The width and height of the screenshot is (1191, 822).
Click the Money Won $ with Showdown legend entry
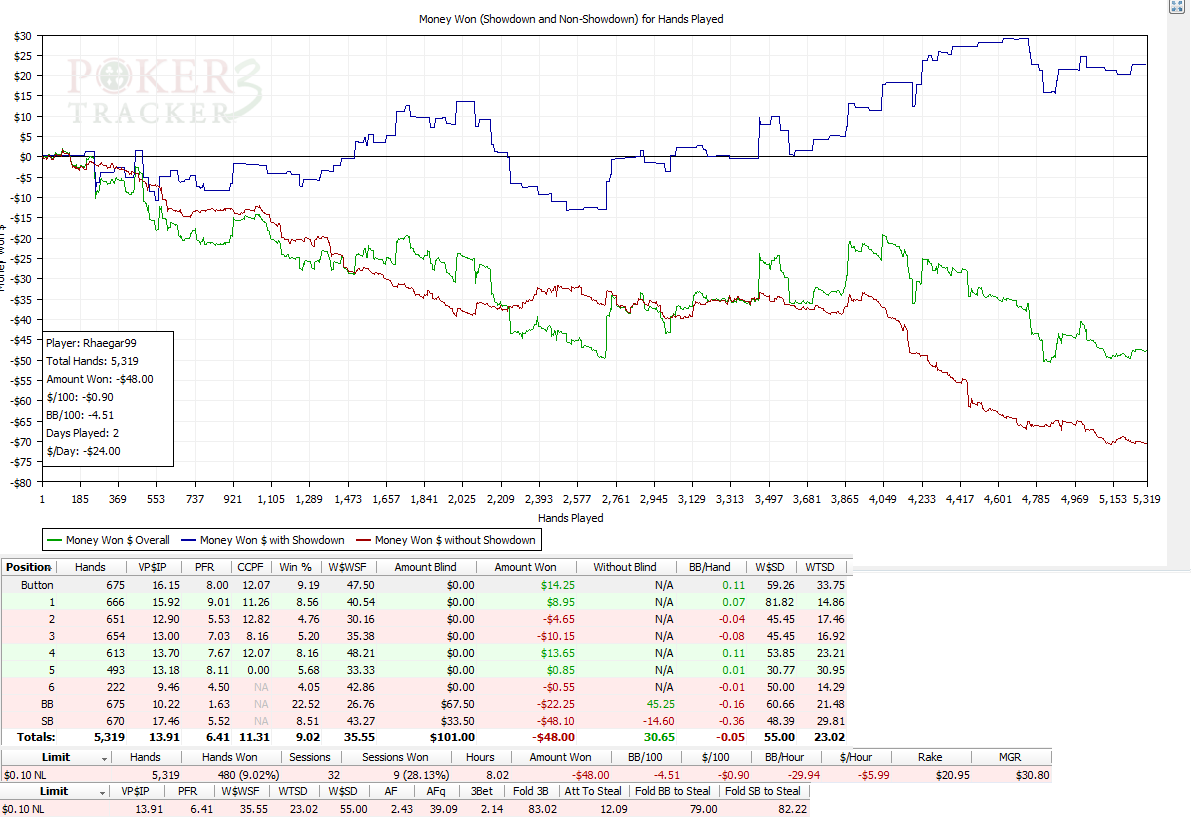pyautogui.click(x=264, y=540)
